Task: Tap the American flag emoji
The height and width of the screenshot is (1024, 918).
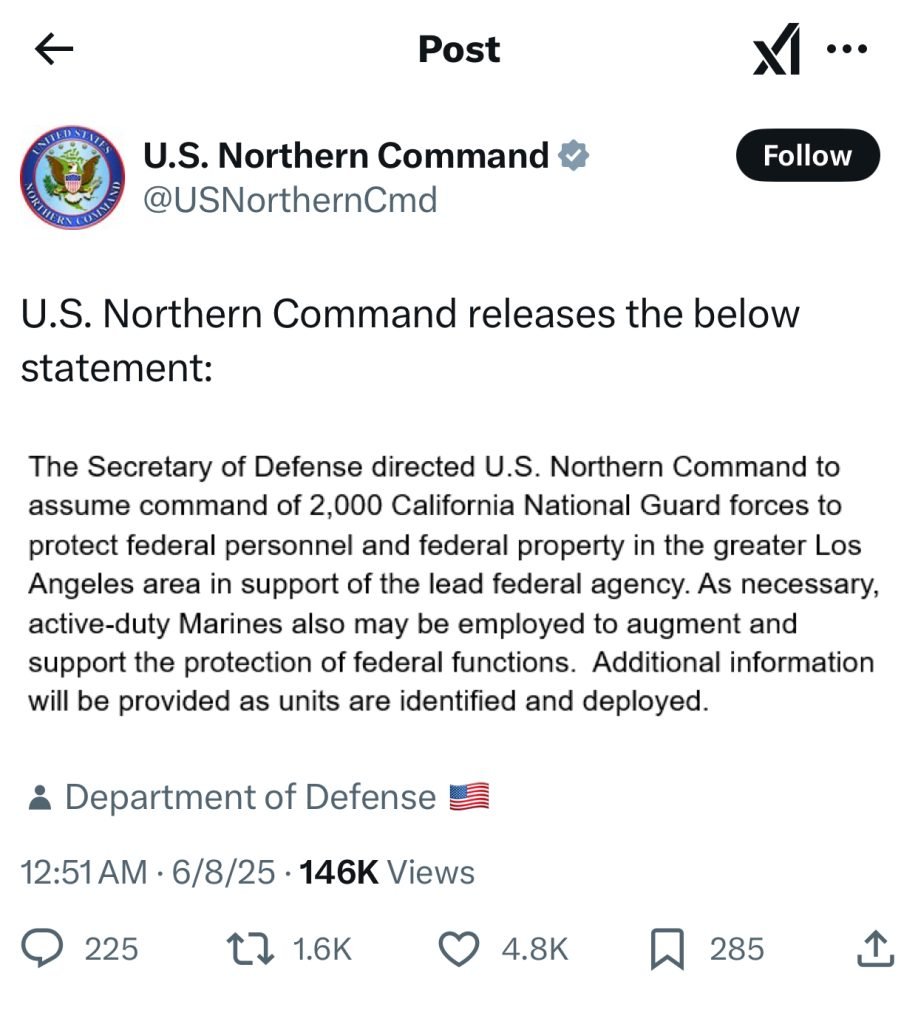Action: pos(468,797)
